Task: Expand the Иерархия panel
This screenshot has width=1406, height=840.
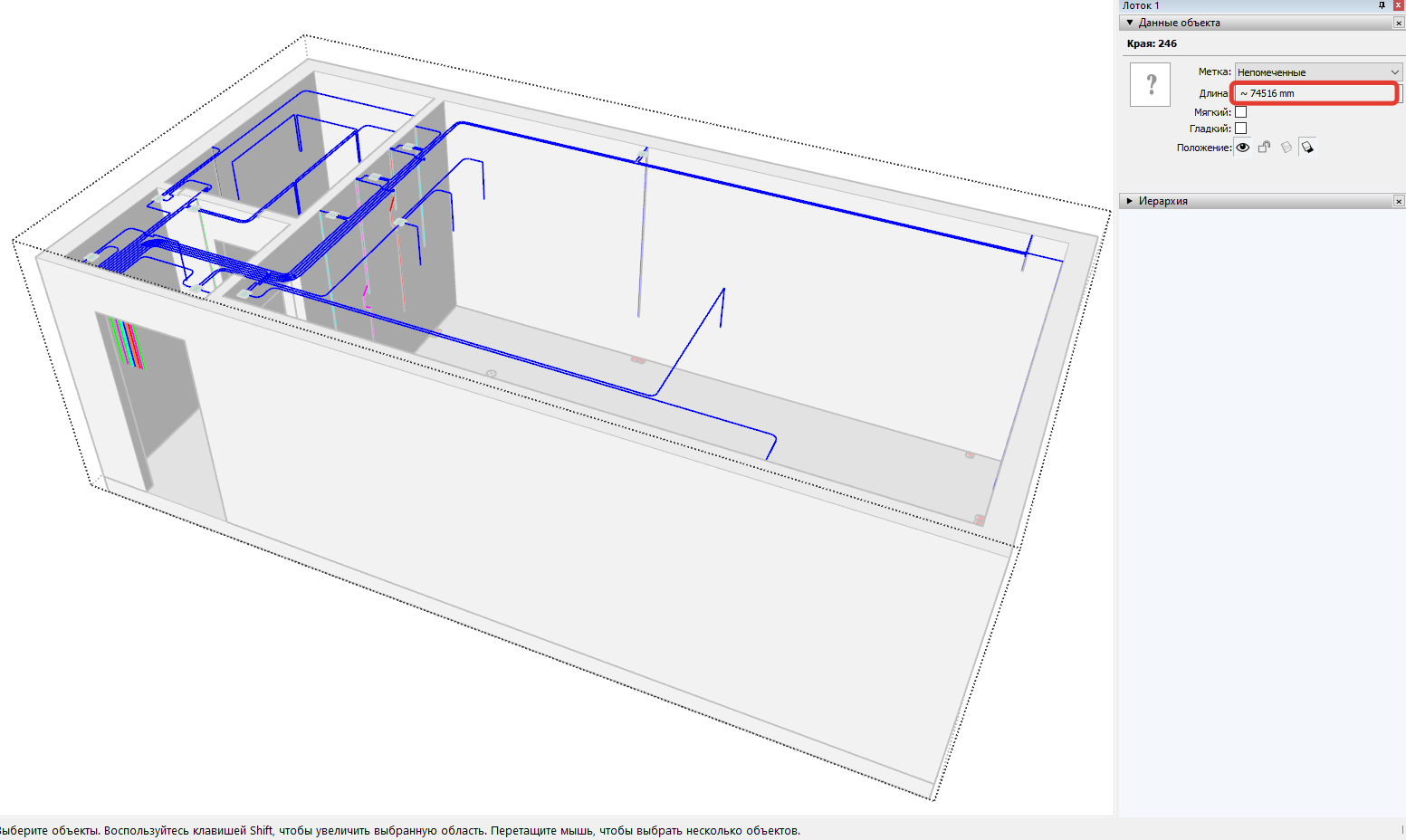Action: [x=1130, y=201]
